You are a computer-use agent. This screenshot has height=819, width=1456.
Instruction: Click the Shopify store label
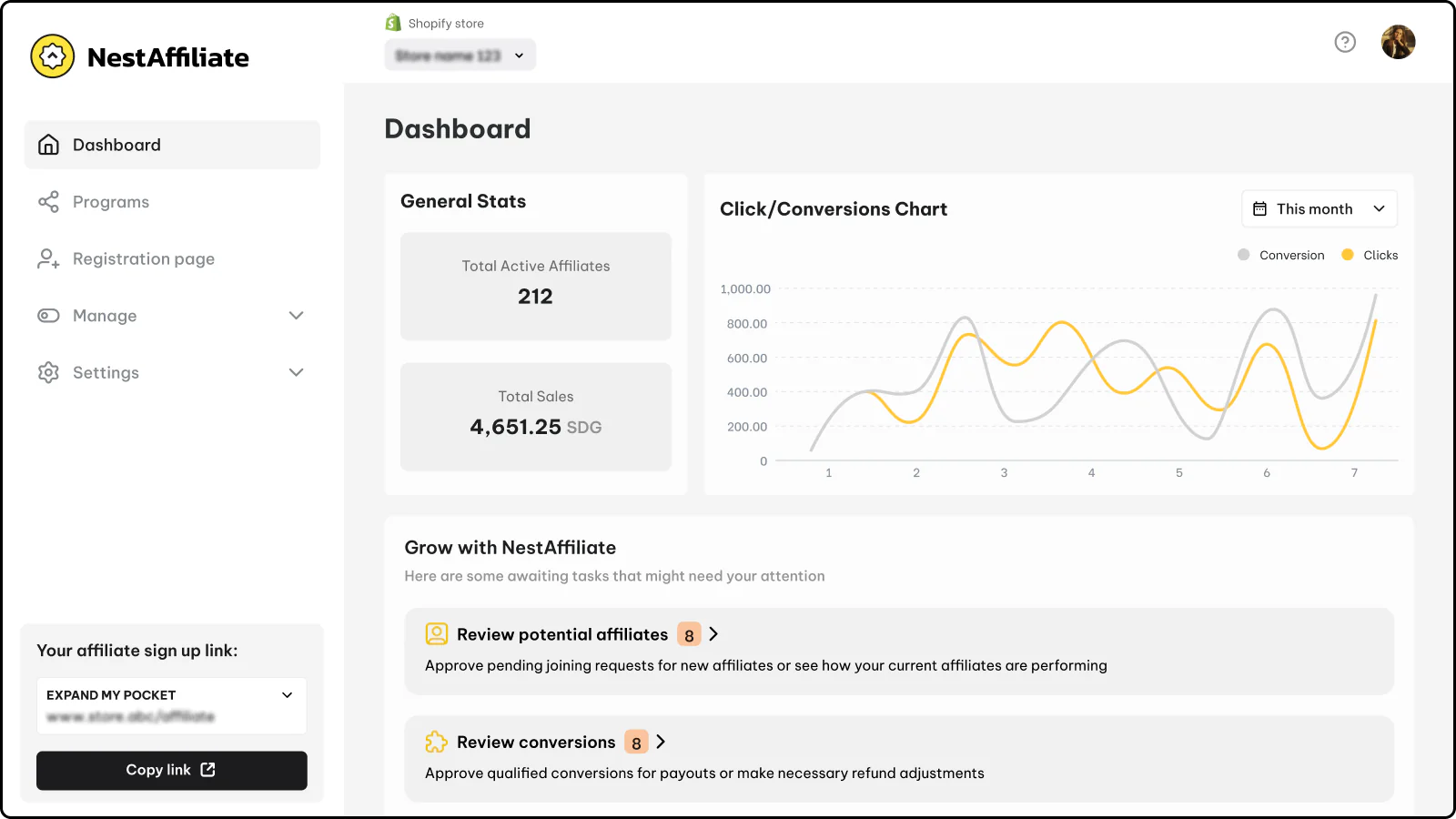(446, 24)
